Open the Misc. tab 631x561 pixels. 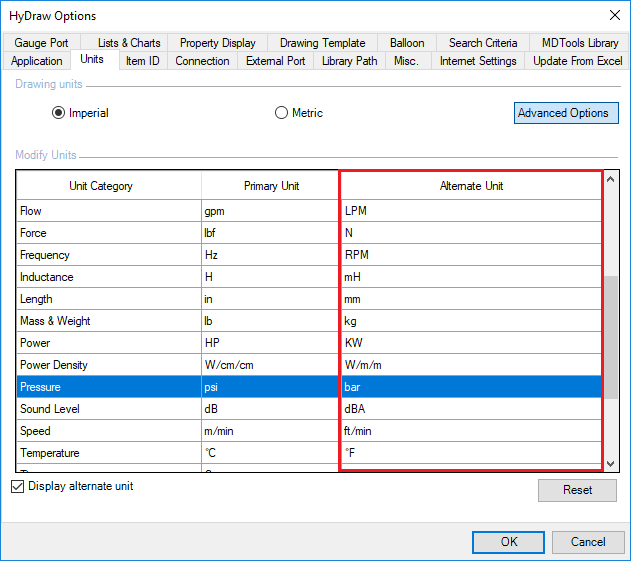[406, 61]
